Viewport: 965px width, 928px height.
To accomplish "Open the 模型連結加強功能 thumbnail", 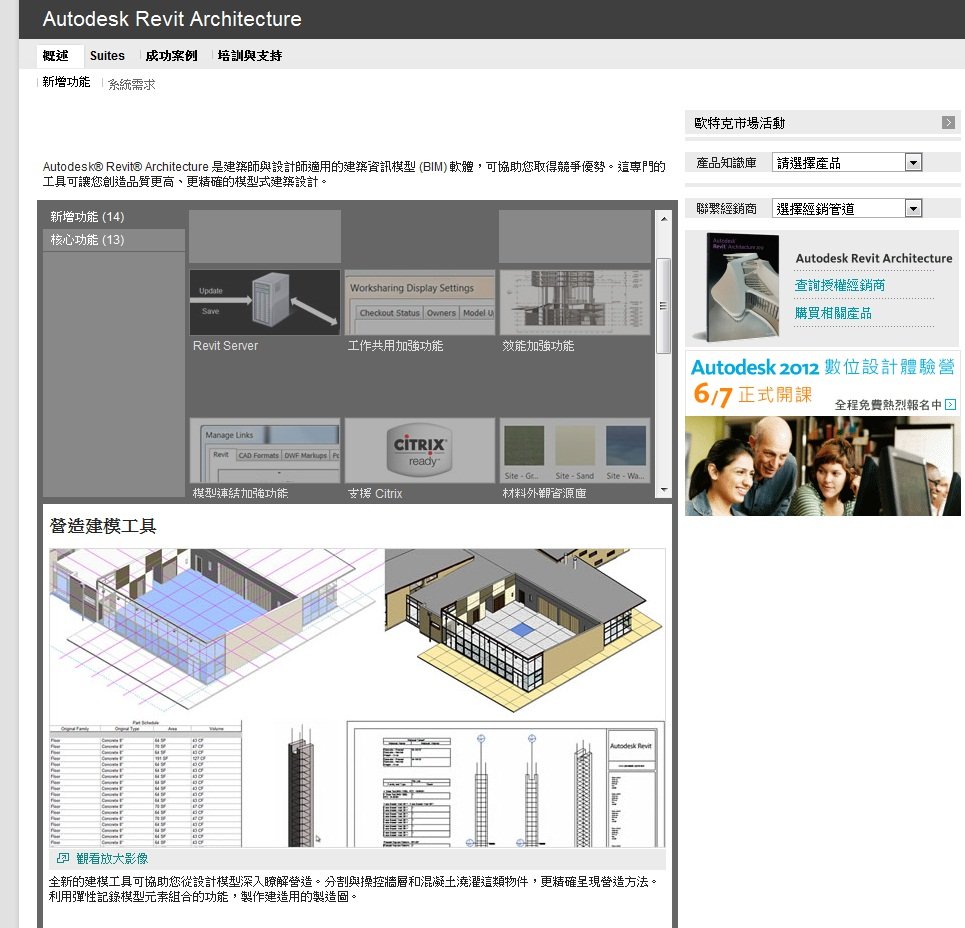I will click(265, 450).
